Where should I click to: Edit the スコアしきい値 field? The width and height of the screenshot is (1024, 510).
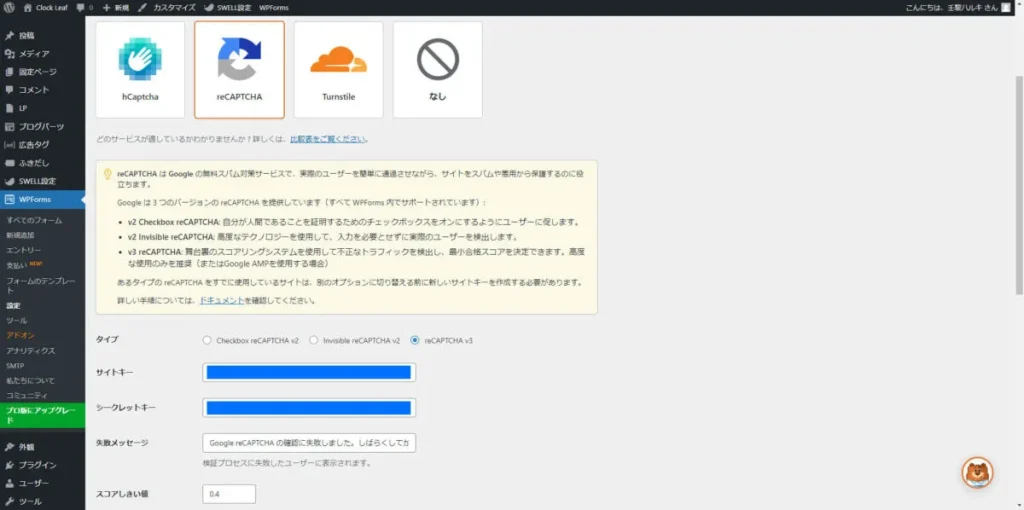(229, 494)
